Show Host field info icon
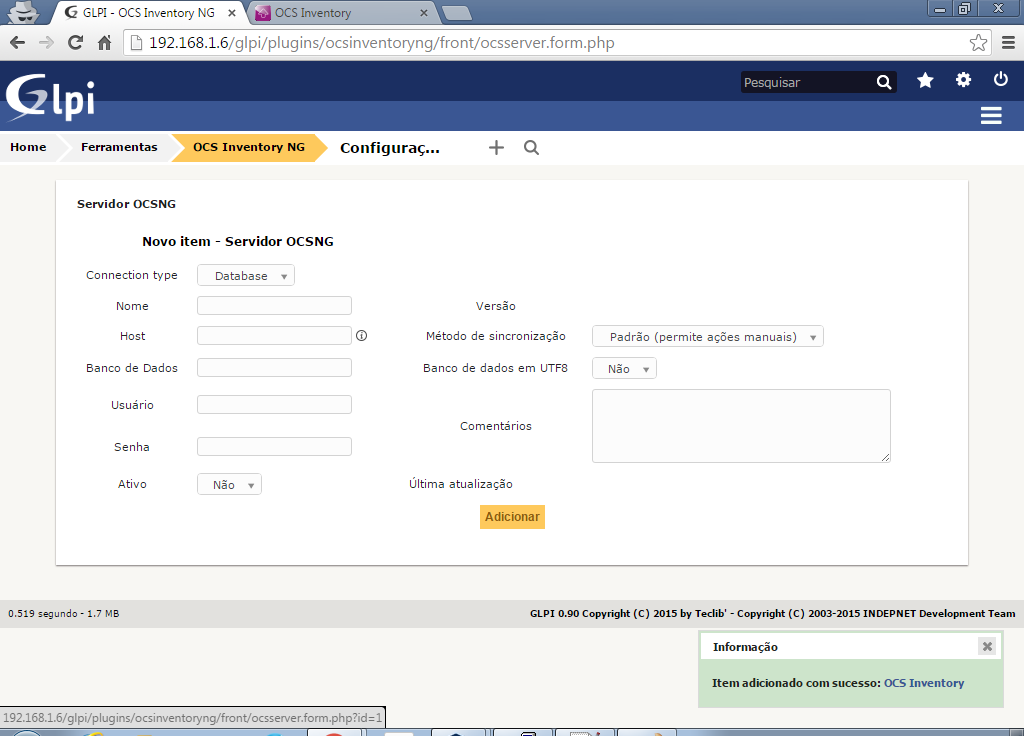Viewport: 1024px width, 736px height. [361, 336]
